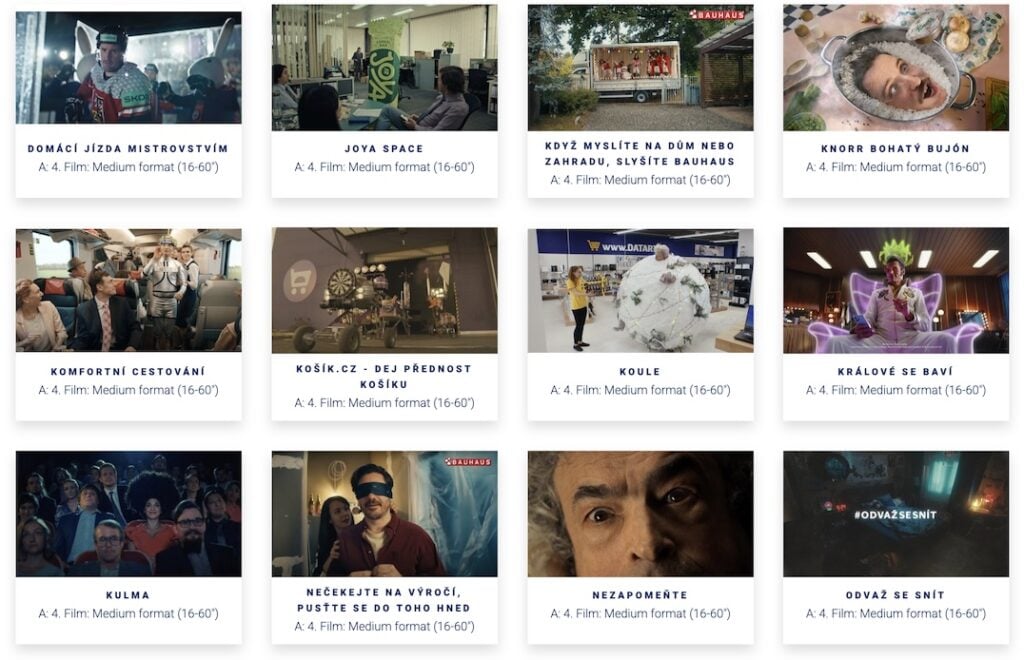Open the Komfortní cestování train thumbnail
Screen dimensions: 1024x660
pos(129,290)
